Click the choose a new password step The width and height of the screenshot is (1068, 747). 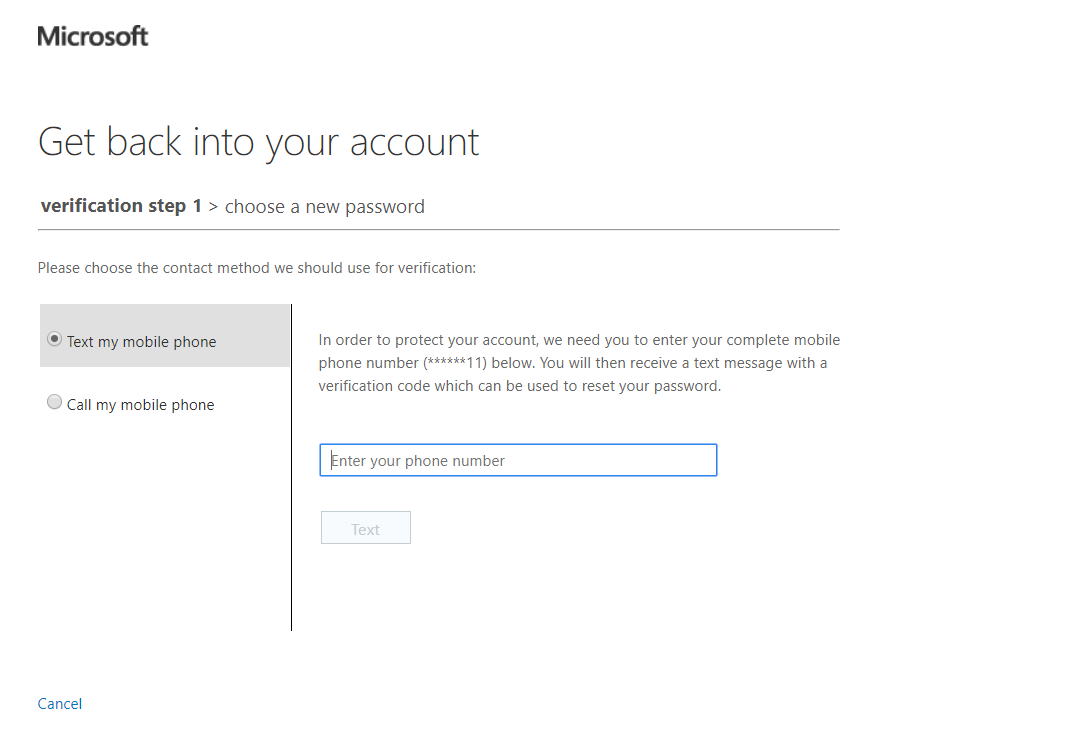click(x=325, y=206)
